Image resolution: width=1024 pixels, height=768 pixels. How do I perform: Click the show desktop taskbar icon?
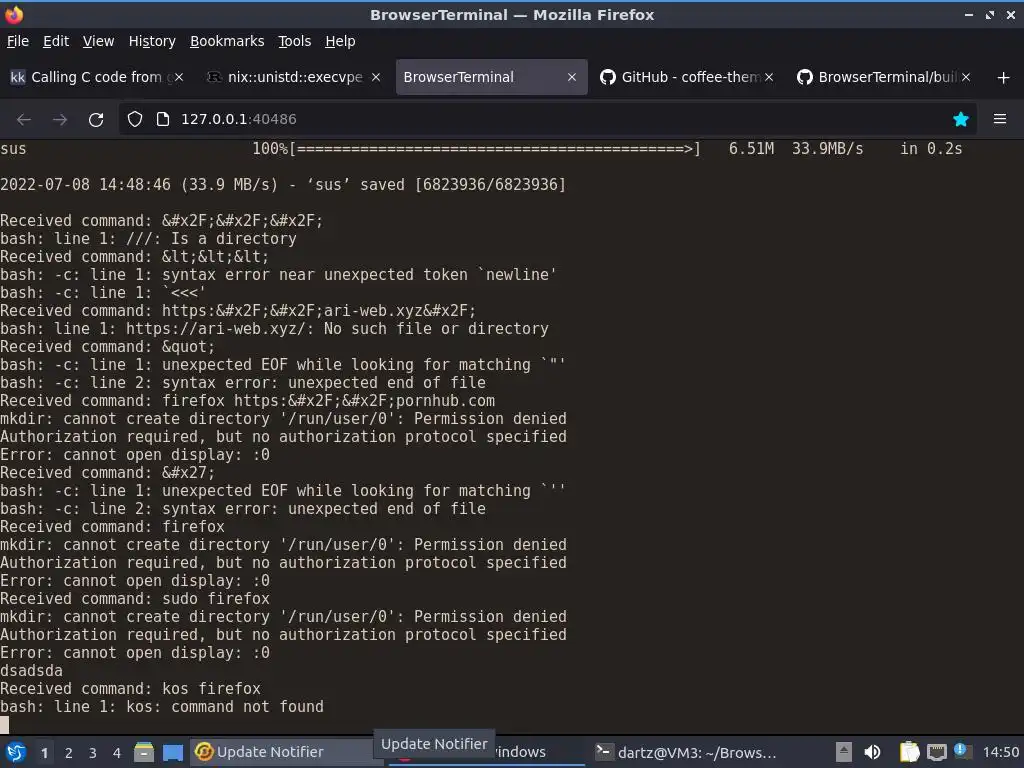point(172,752)
